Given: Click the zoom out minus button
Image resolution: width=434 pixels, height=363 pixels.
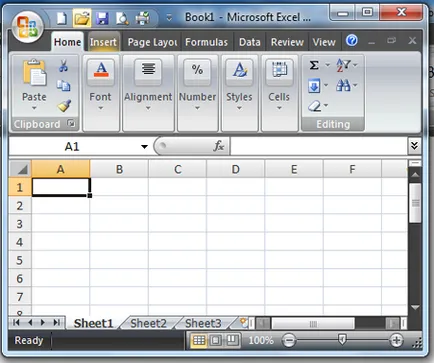Looking at the screenshot, I should pyautogui.click(x=289, y=340).
